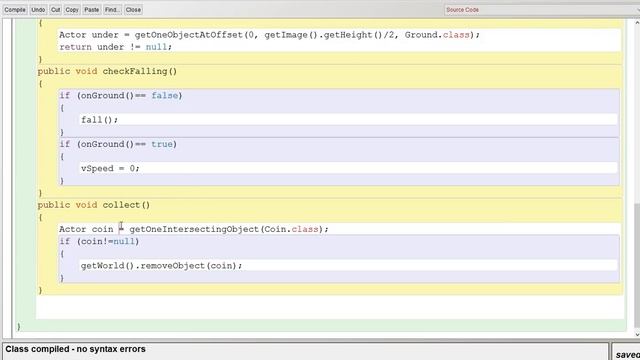
Task: Click the Cut button
Action: point(56,9)
